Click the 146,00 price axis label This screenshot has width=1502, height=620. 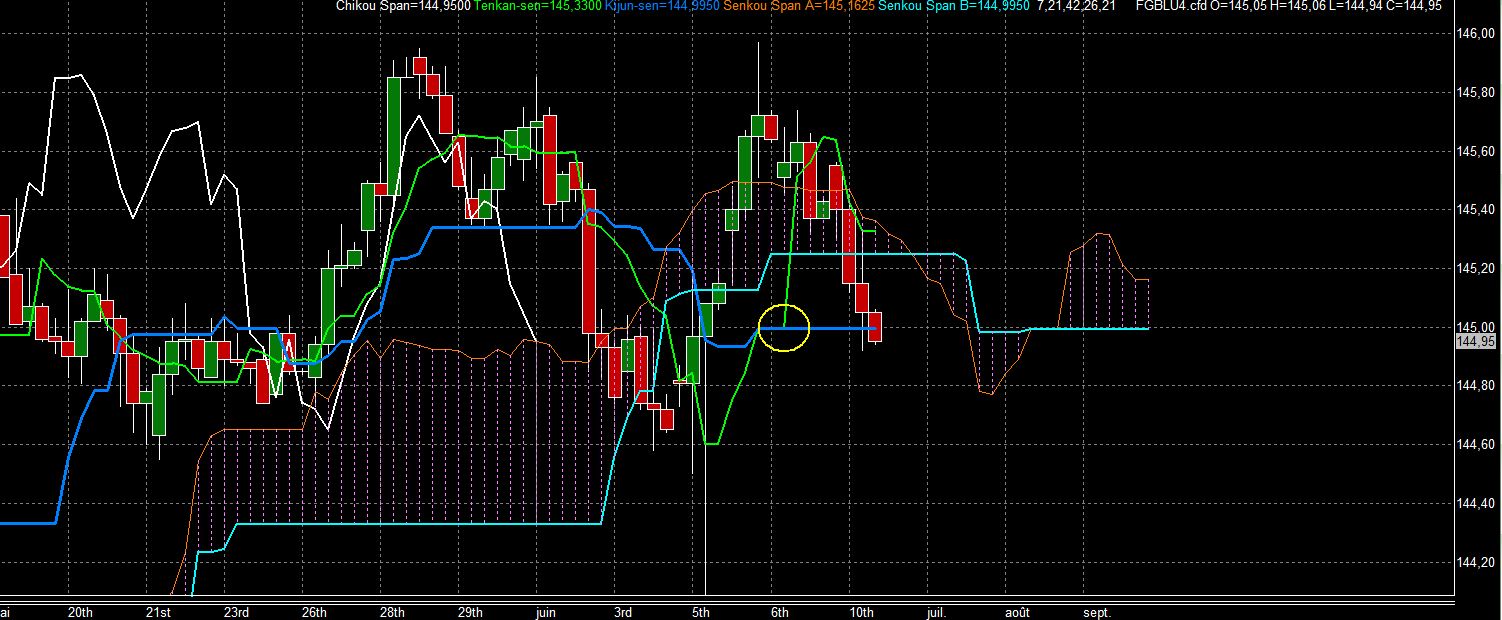click(x=1475, y=34)
